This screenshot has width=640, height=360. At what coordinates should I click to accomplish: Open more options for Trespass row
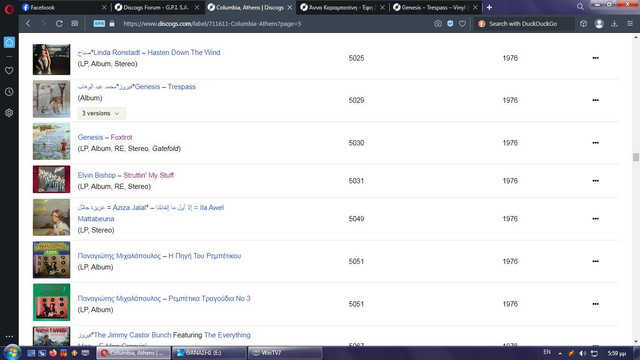(x=596, y=100)
